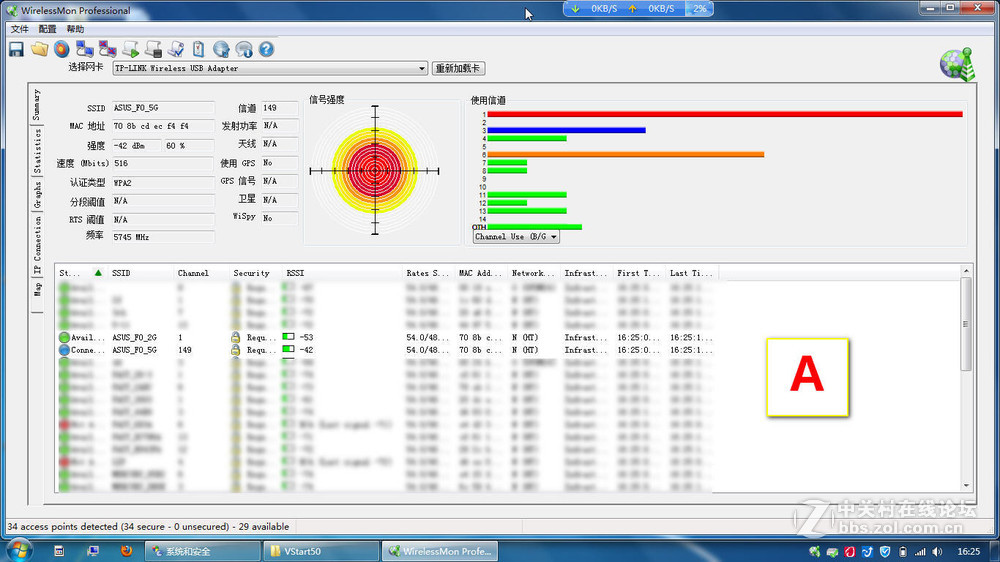Click the Save (floppy disk) toolbar icon
Viewport: 1000px width, 562px height.
click(16, 49)
